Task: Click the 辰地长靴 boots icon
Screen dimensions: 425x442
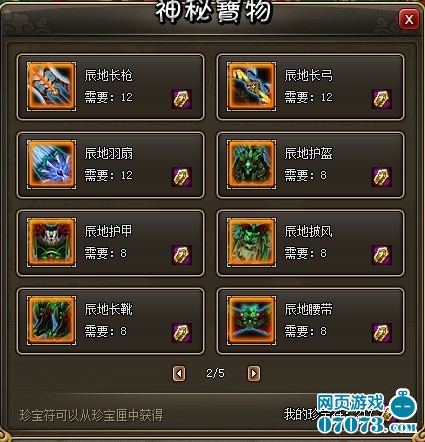Action: [51, 320]
